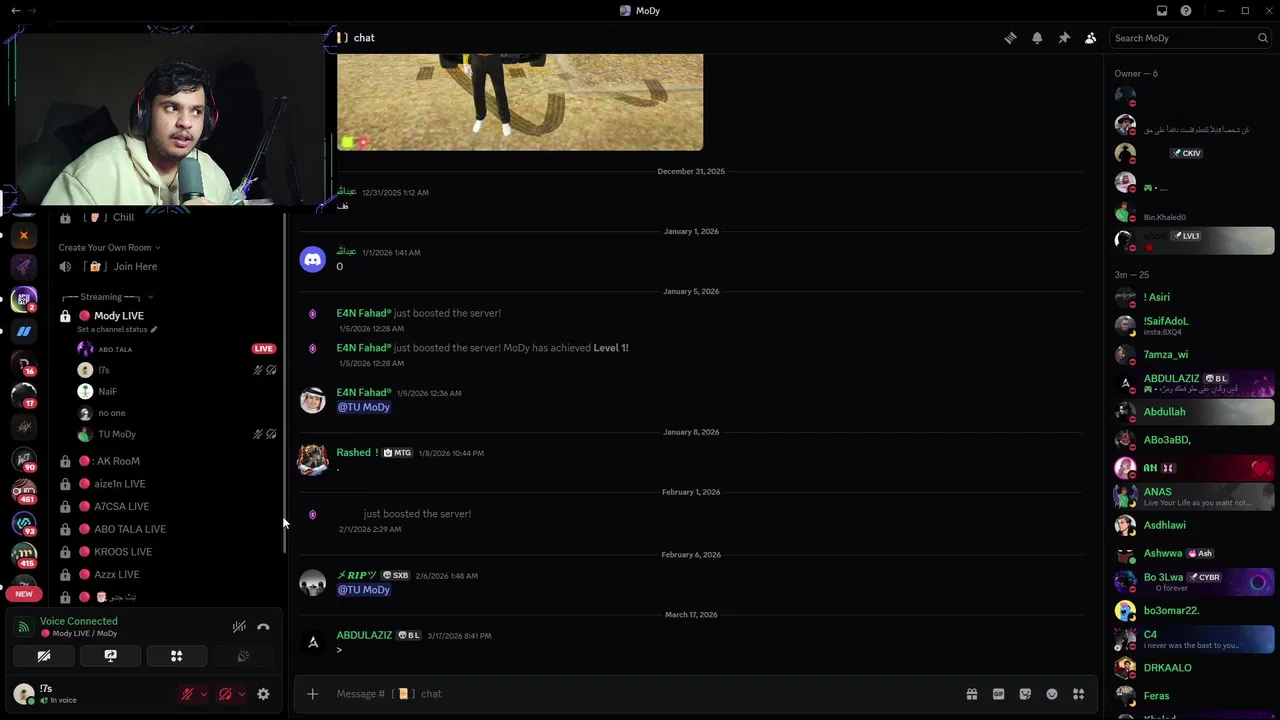1280x720 pixels.
Task: Open server icon with badge 2
Action: coord(24,299)
